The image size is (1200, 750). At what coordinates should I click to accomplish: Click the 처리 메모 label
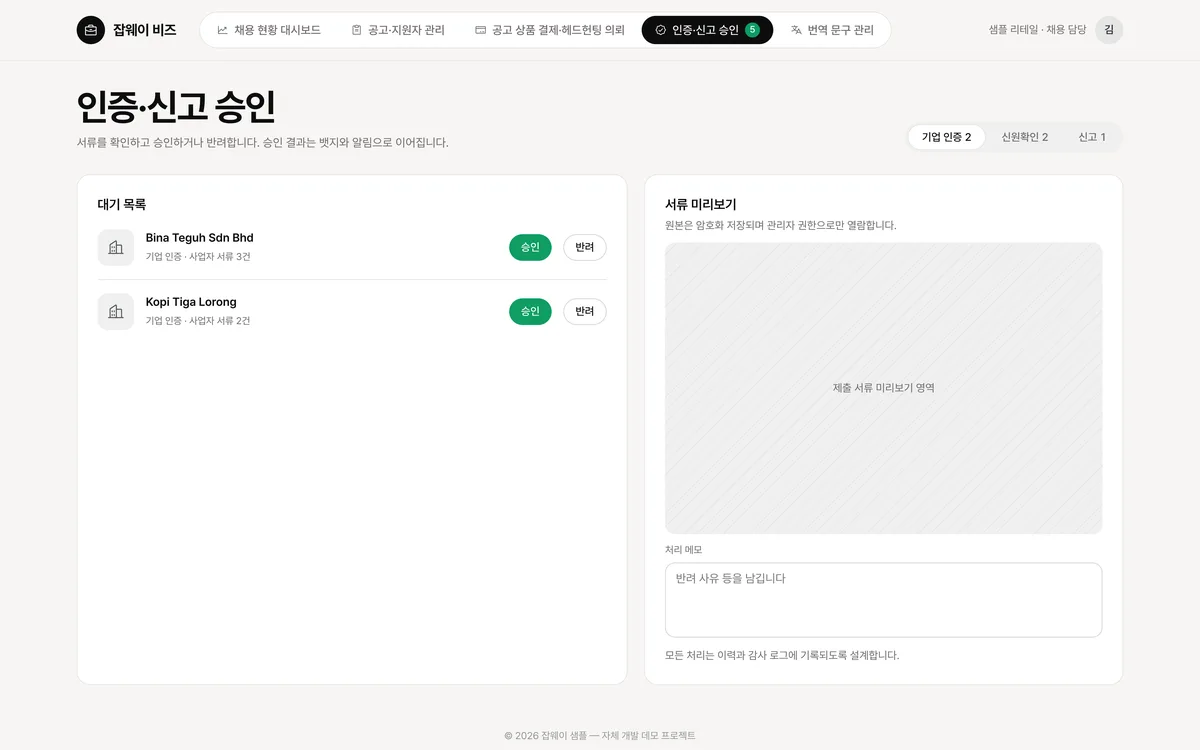point(684,550)
